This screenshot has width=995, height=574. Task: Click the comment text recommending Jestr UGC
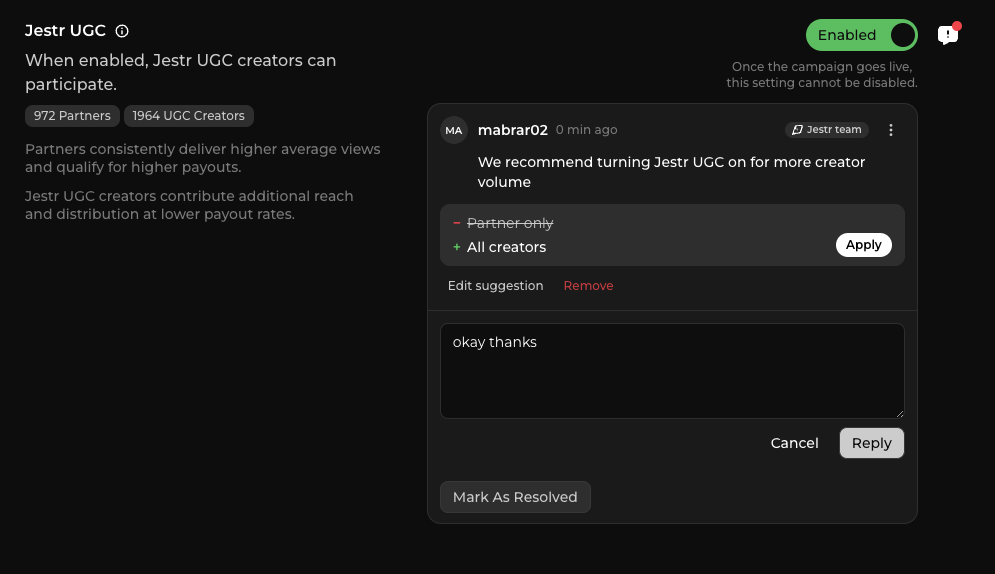[x=671, y=172]
